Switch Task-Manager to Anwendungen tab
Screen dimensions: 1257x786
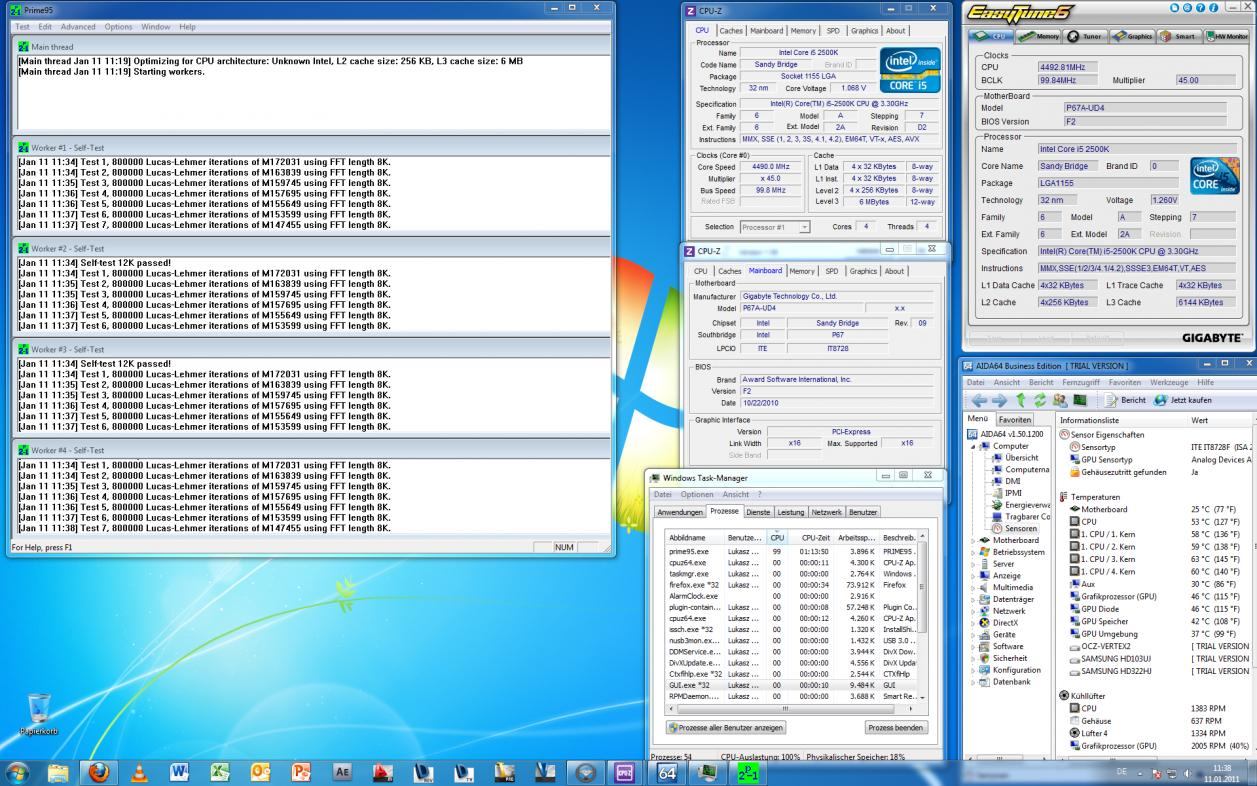tap(680, 512)
